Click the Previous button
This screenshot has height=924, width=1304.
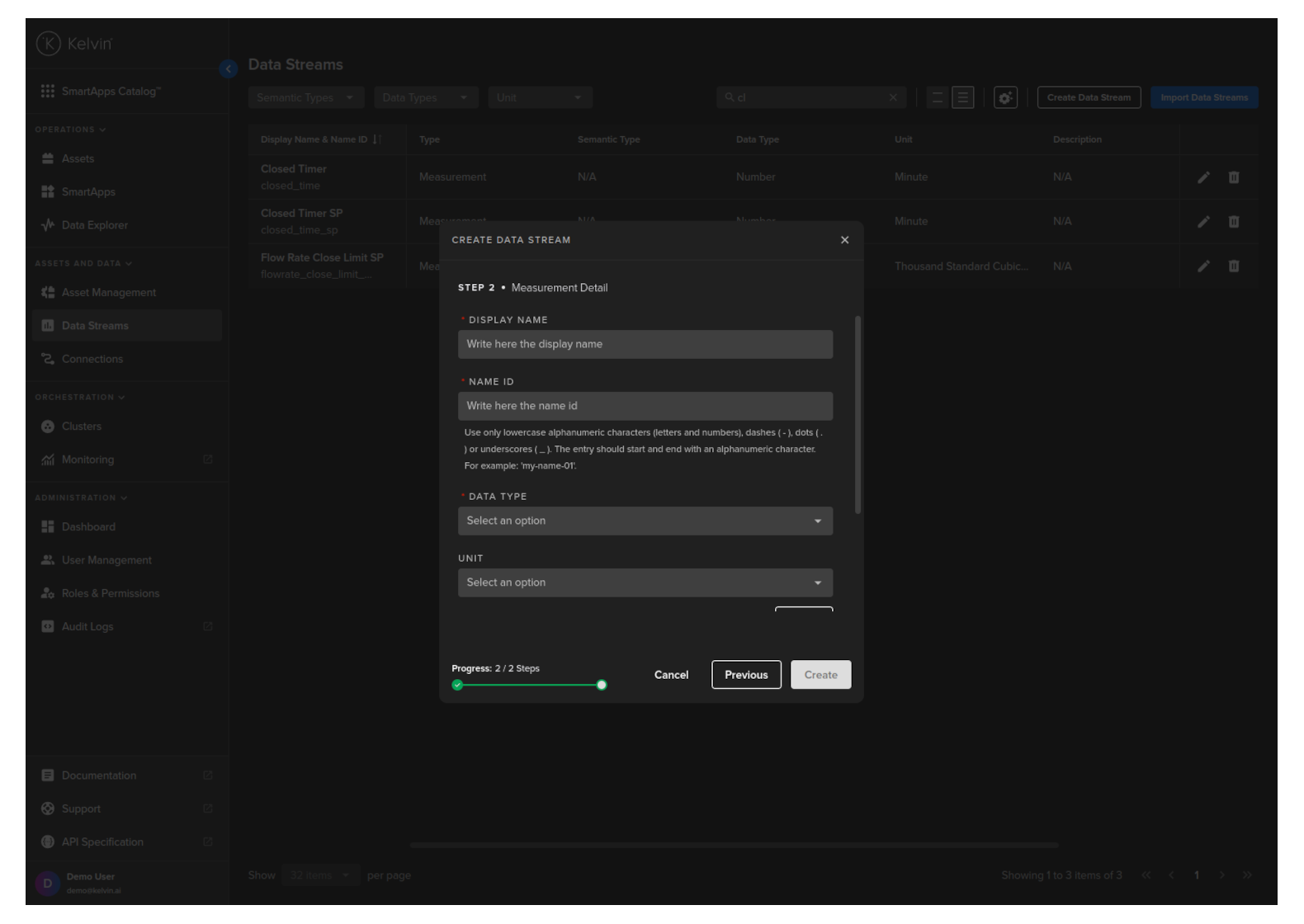(746, 675)
